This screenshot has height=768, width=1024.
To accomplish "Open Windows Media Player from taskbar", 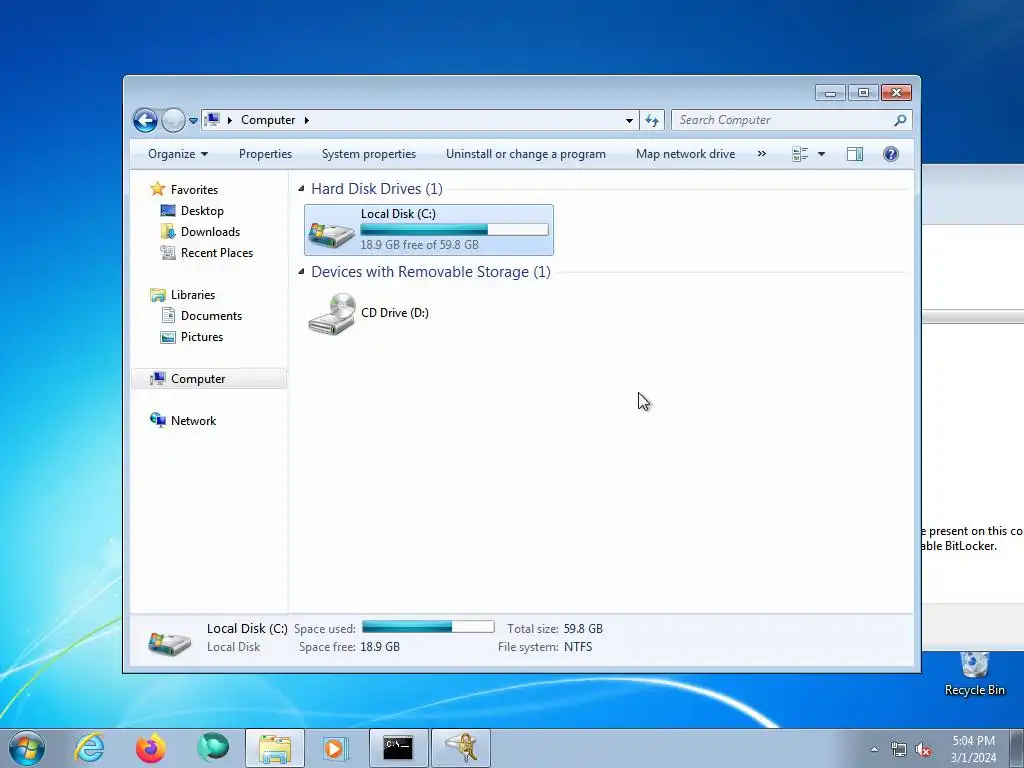I will coord(336,748).
